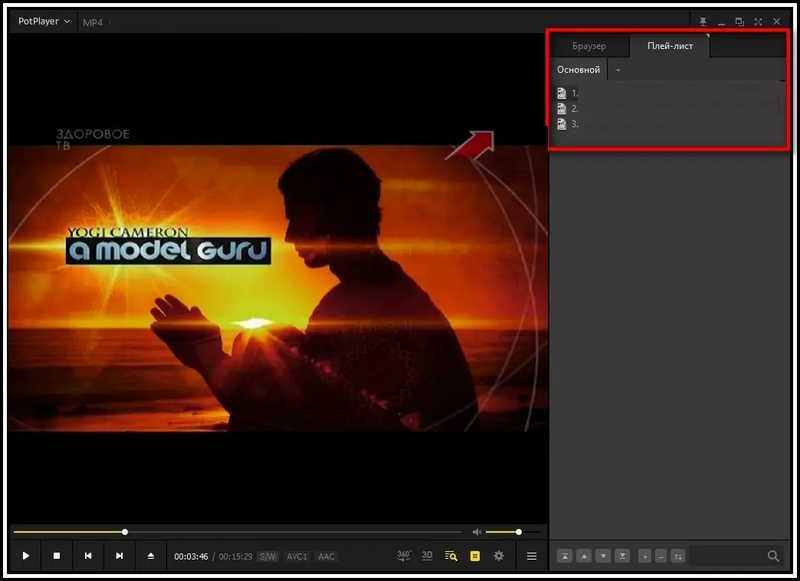Open the control panel gear settings
The image size is (800, 581).
point(499,556)
